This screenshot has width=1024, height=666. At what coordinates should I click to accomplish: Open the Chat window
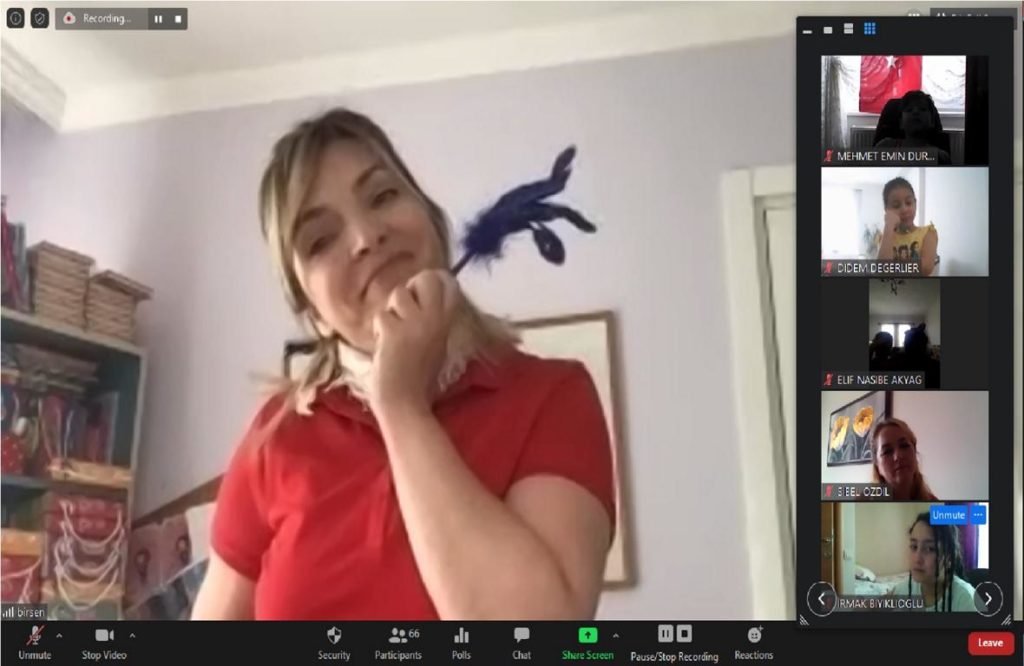click(x=521, y=643)
